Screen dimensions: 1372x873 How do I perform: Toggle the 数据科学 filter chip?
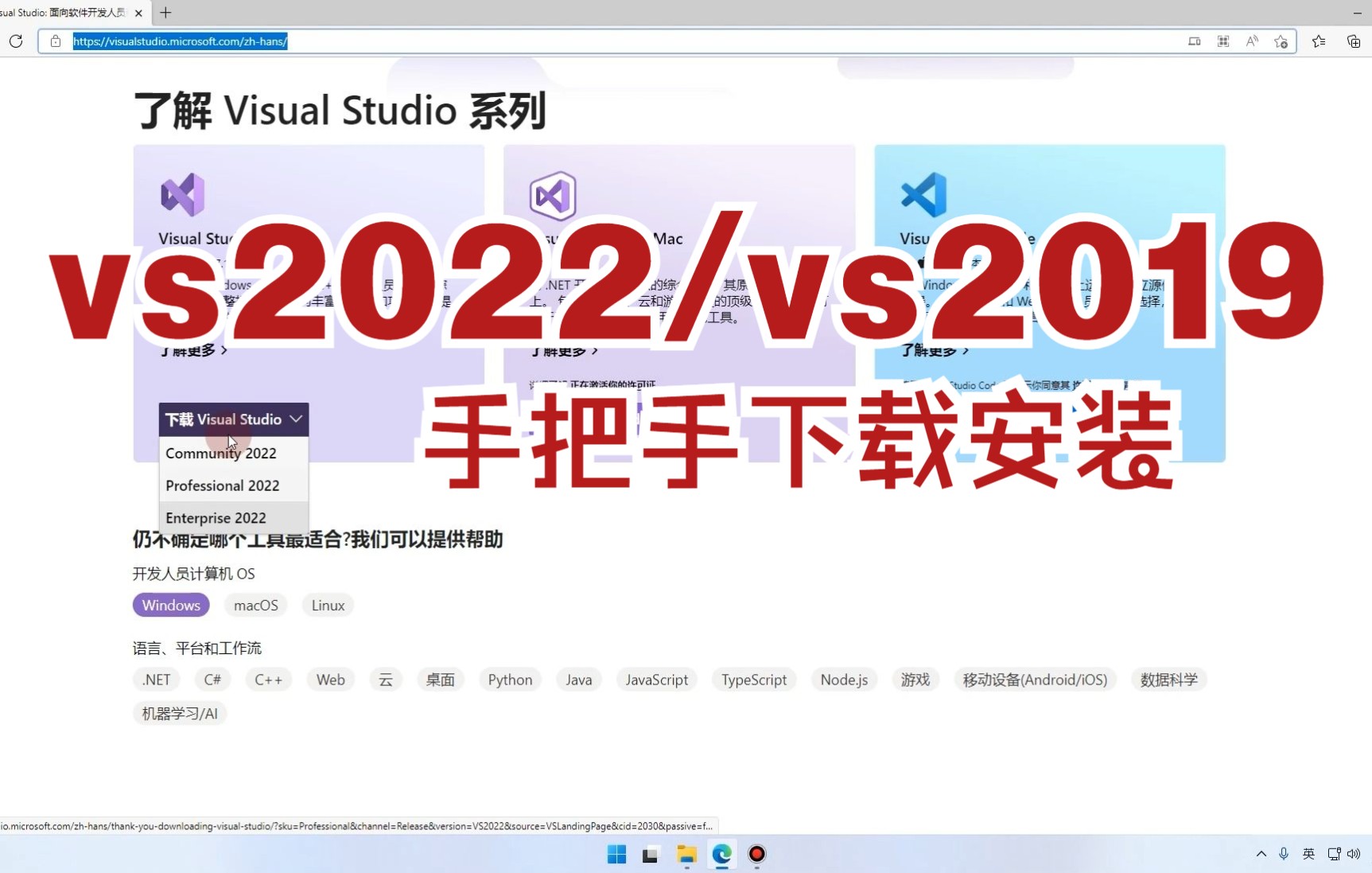coord(1169,680)
